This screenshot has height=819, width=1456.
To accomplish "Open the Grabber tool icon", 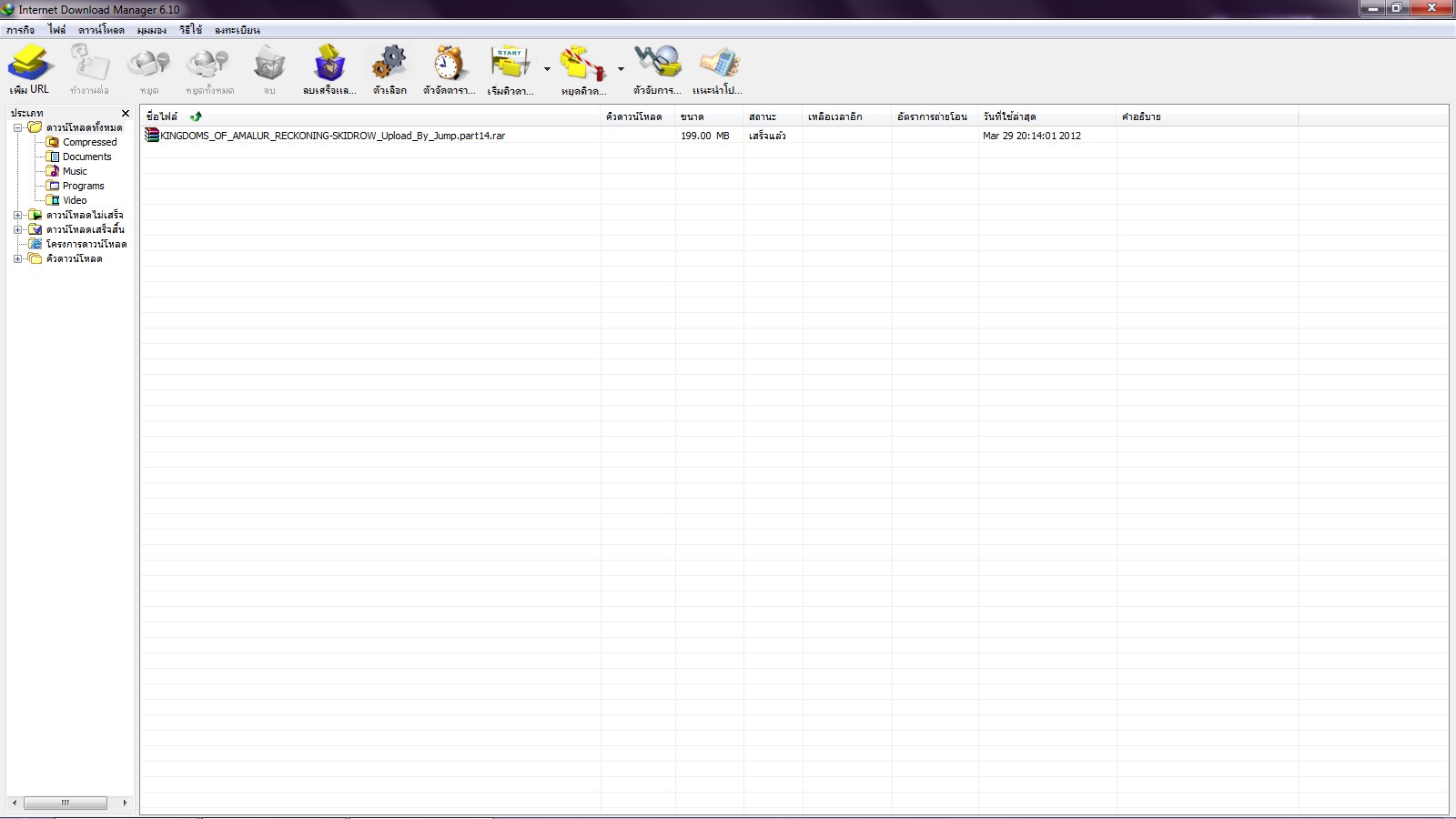I will 657,64.
